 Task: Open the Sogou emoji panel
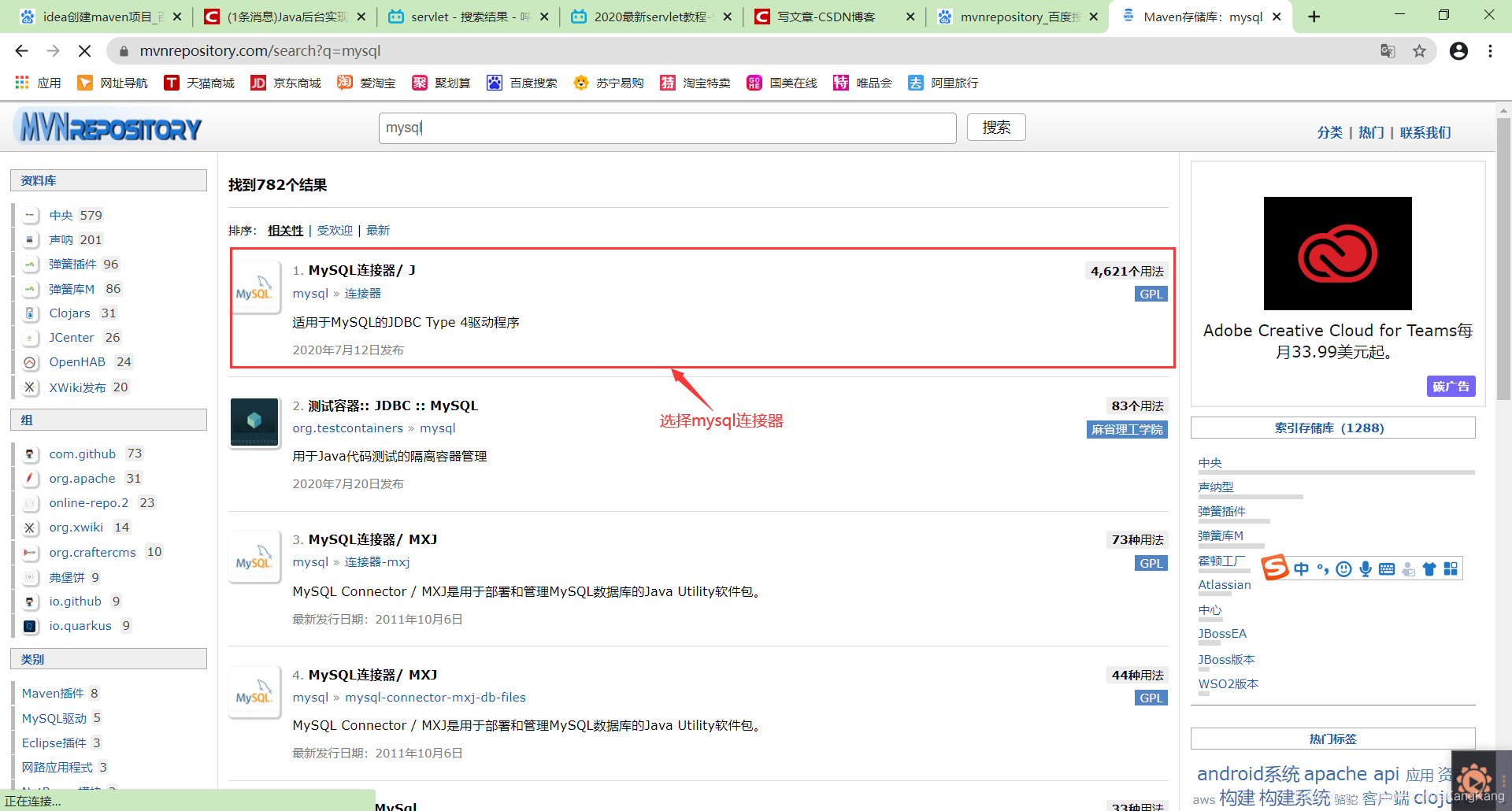point(1343,568)
